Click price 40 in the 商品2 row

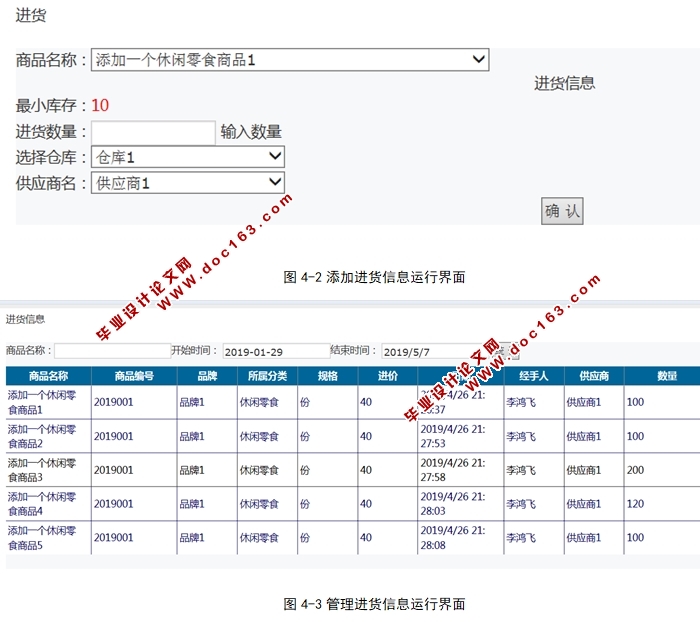pos(366,436)
